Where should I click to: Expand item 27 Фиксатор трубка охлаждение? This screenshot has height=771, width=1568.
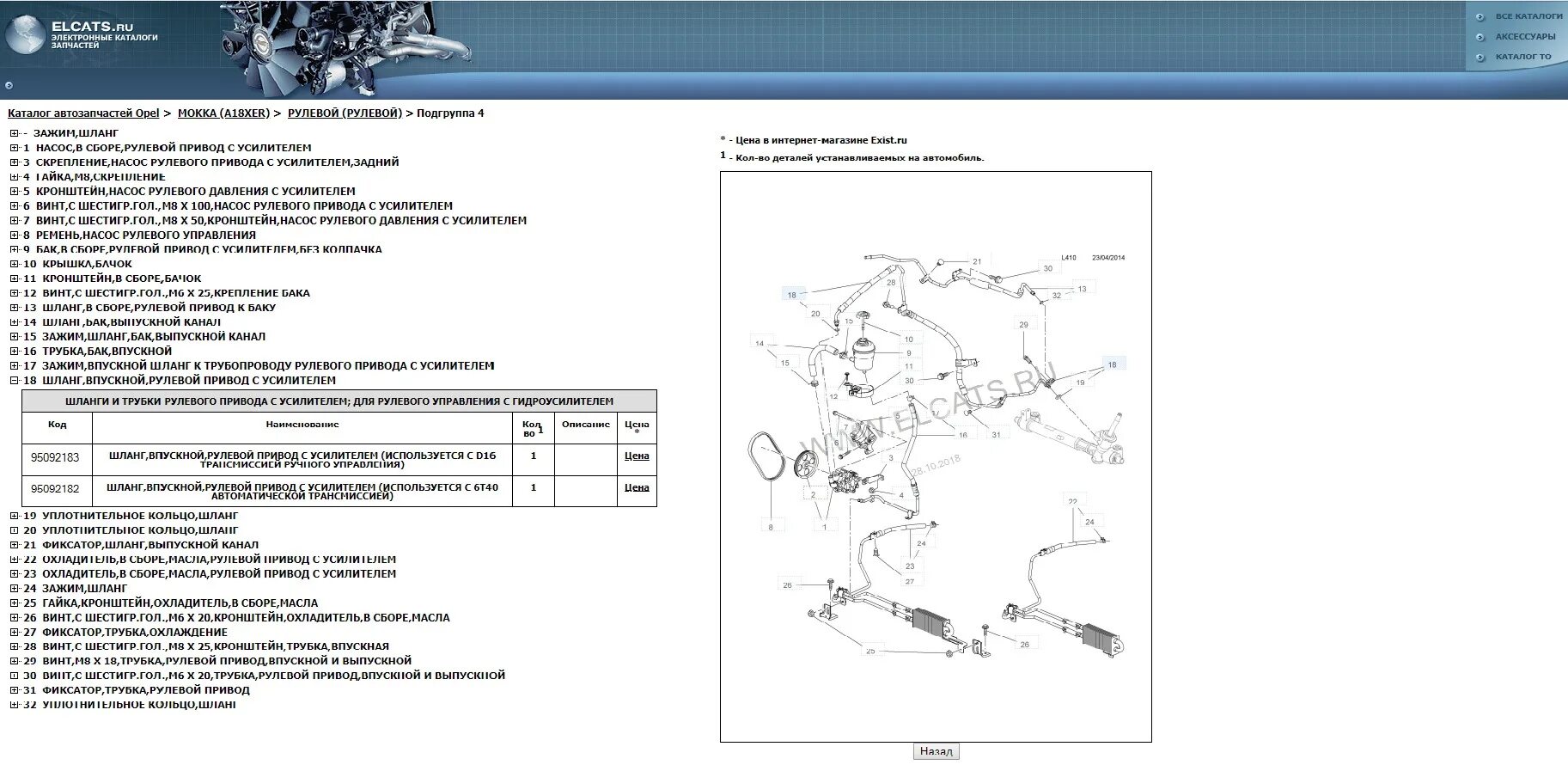pos(14,633)
